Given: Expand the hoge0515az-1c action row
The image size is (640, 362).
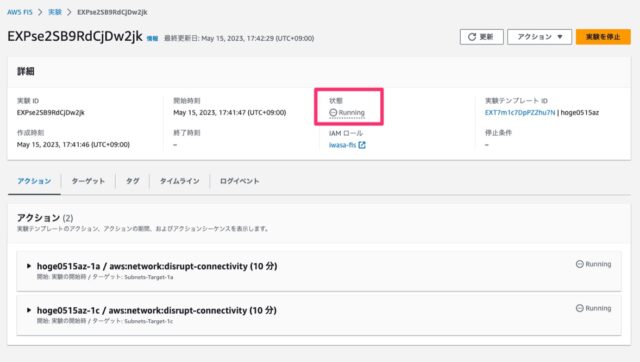Looking at the screenshot, I should (x=29, y=310).
